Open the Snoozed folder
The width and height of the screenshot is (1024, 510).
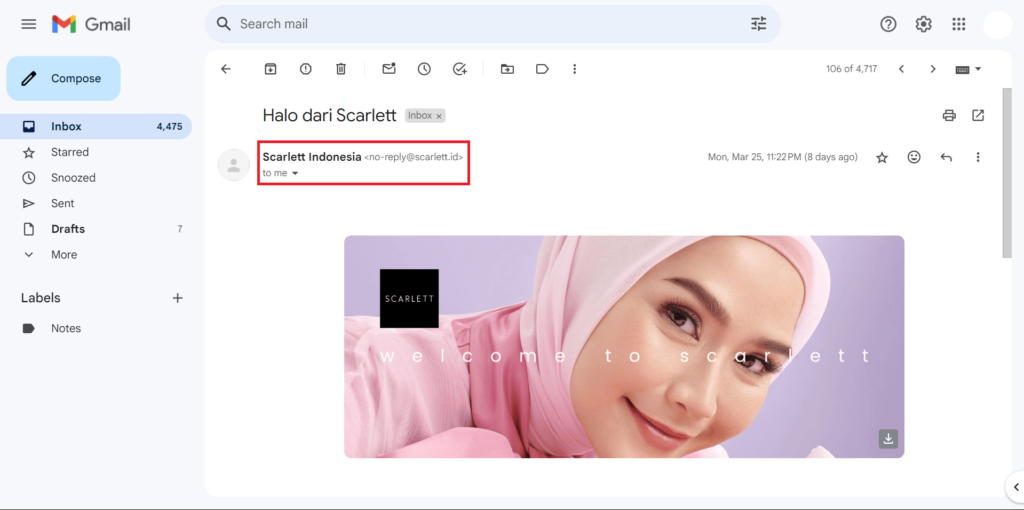click(x=96, y=178)
